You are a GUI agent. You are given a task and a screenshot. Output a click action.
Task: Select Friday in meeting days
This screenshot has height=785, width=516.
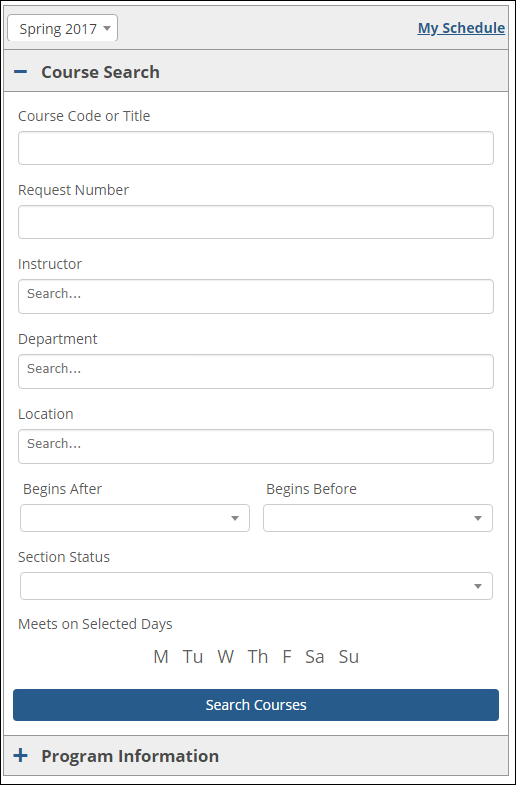287,656
